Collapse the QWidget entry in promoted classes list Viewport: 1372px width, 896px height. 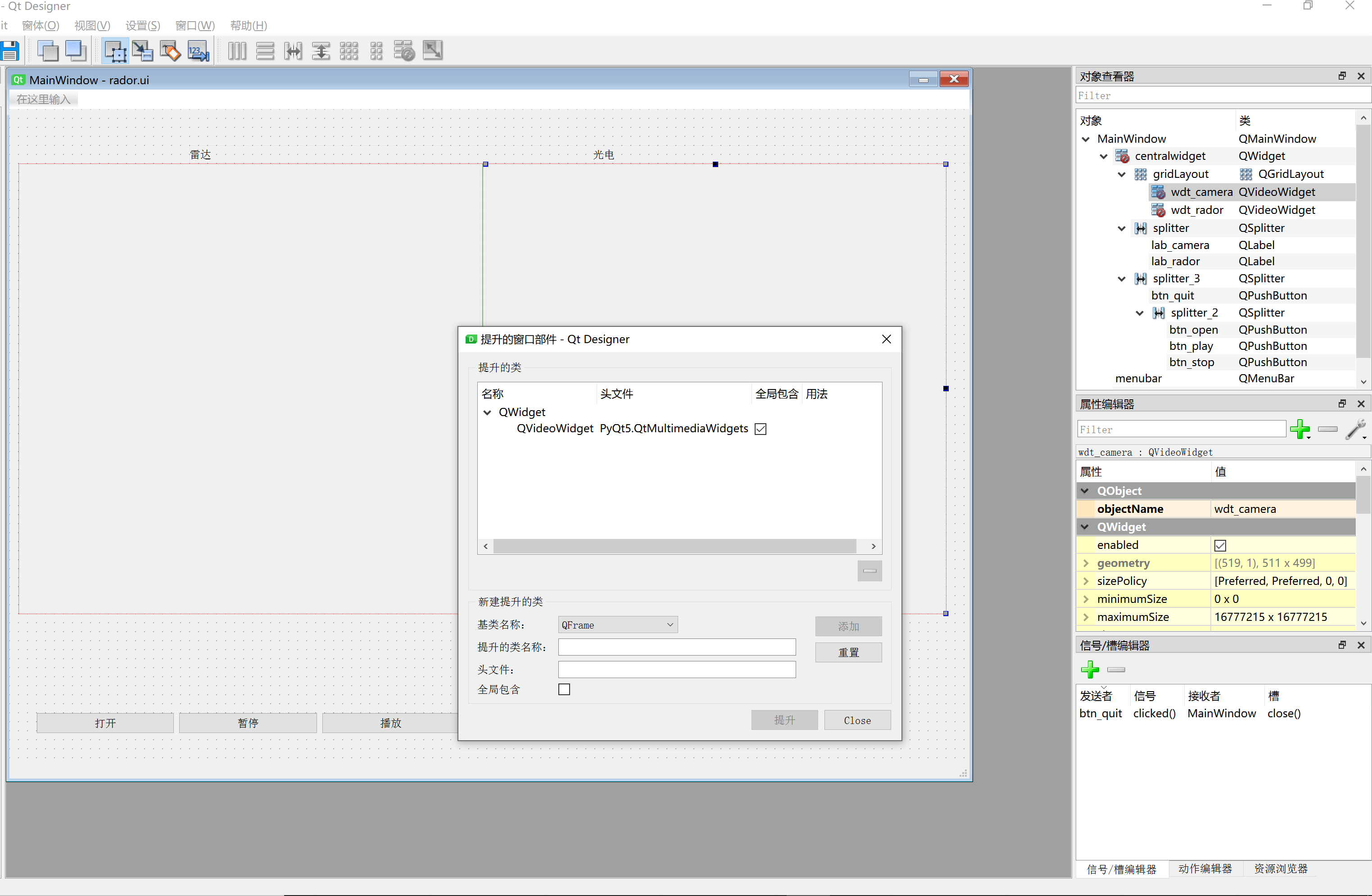pyautogui.click(x=488, y=412)
